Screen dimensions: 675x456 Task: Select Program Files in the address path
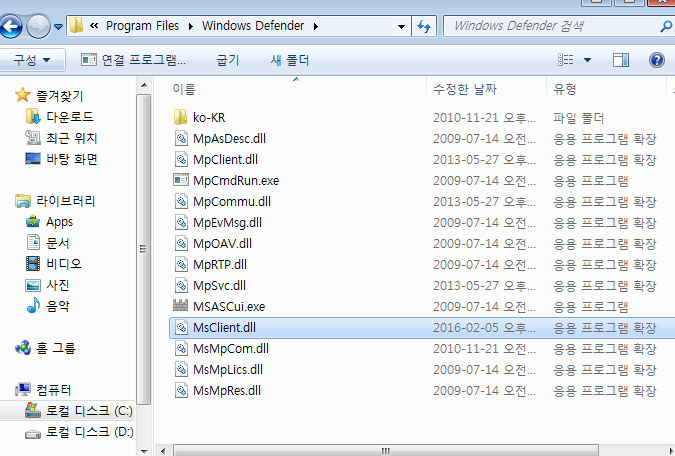[142, 26]
